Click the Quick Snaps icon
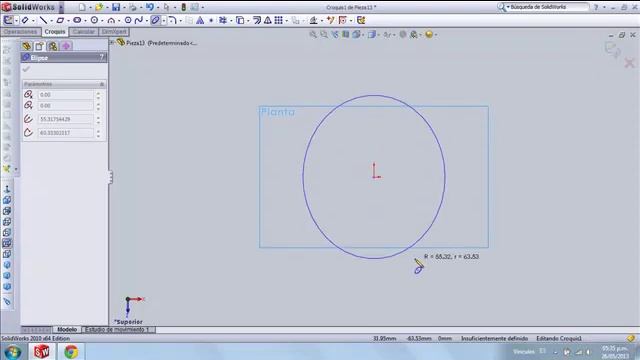640x360 pixels. 343,20
